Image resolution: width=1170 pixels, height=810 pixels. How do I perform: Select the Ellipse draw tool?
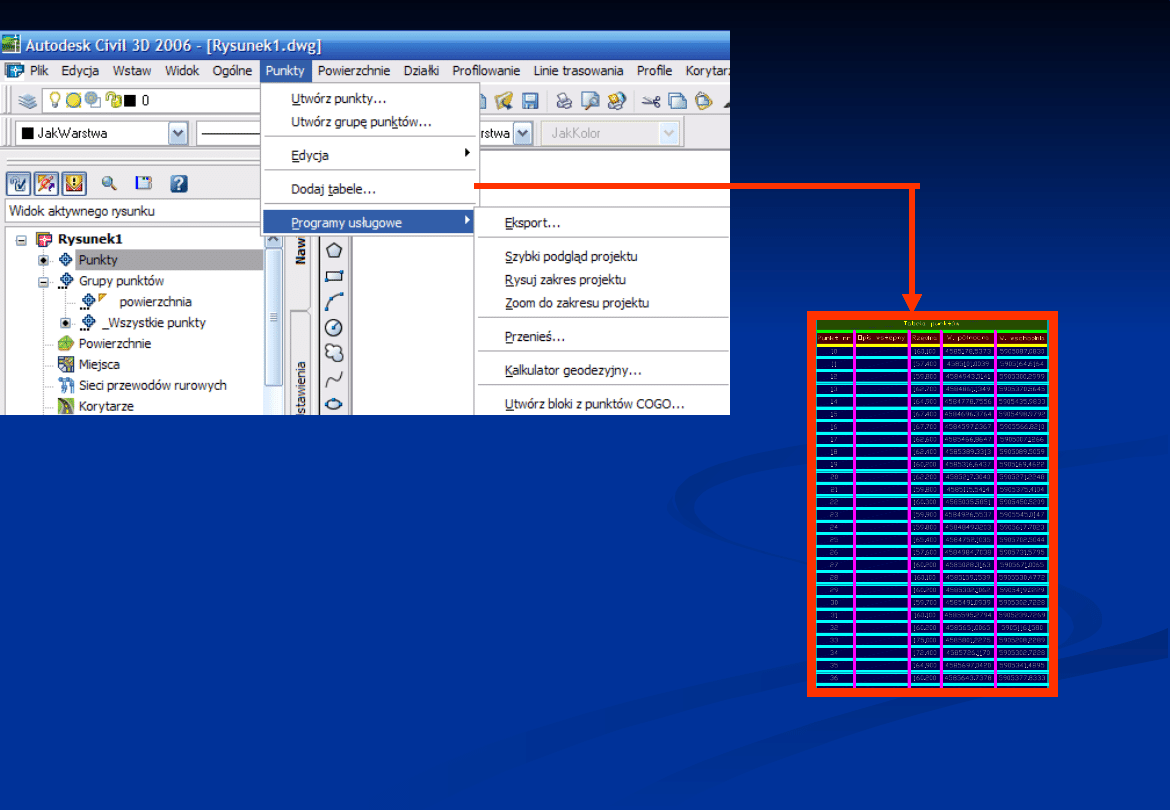[x=334, y=404]
